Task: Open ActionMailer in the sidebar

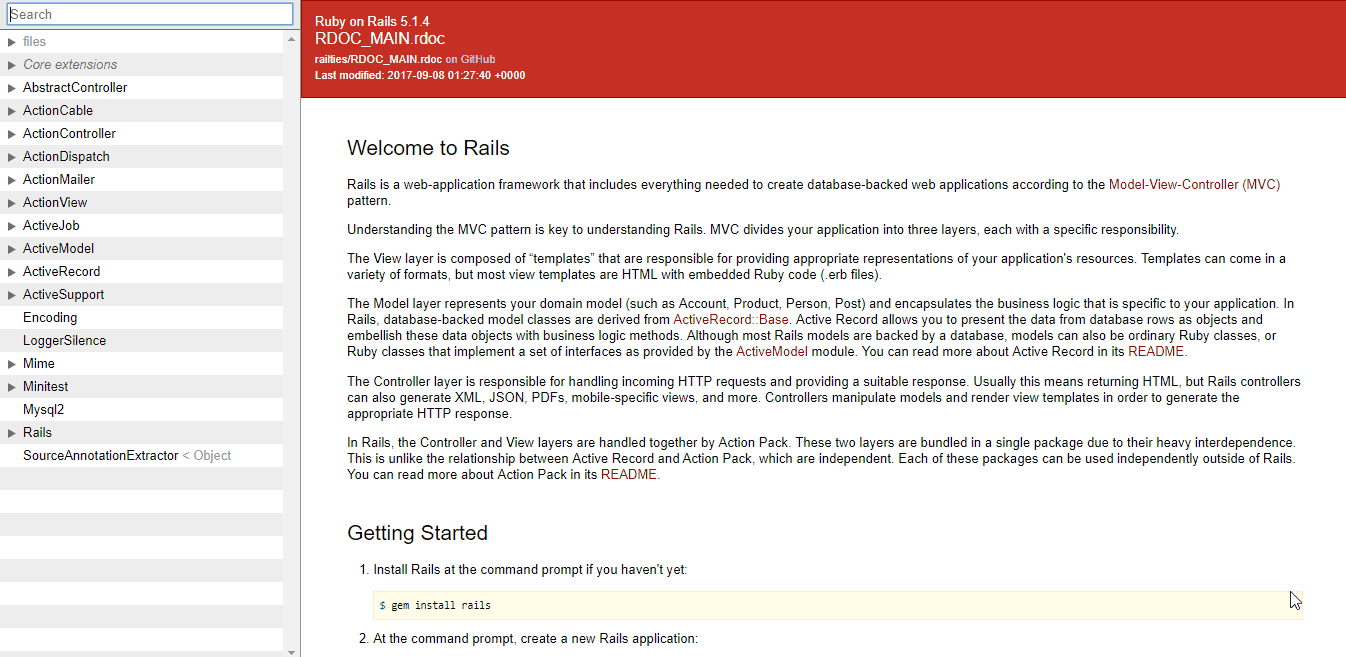Action: (59, 180)
